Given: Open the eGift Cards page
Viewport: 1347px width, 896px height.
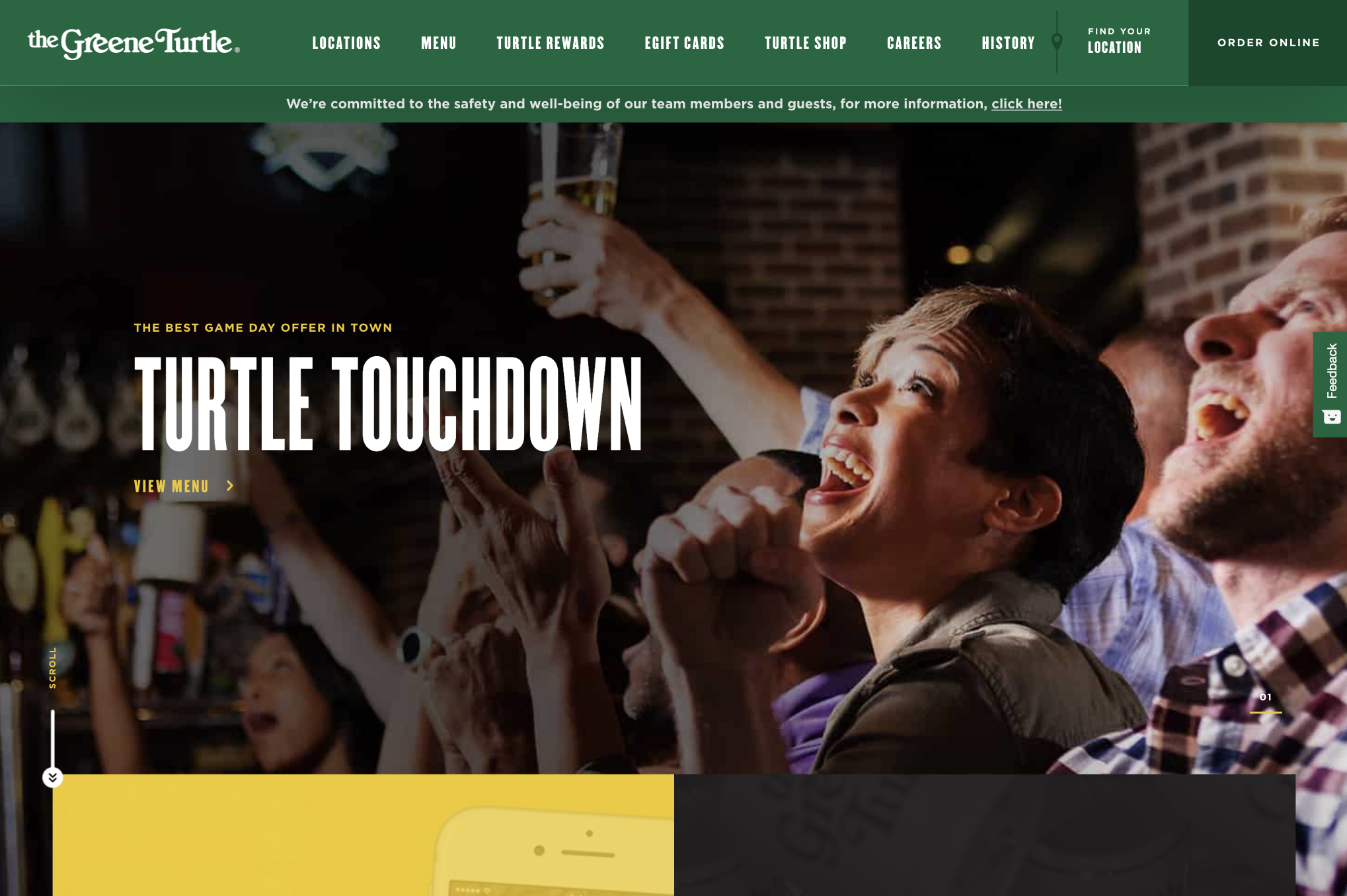Looking at the screenshot, I should click(685, 43).
